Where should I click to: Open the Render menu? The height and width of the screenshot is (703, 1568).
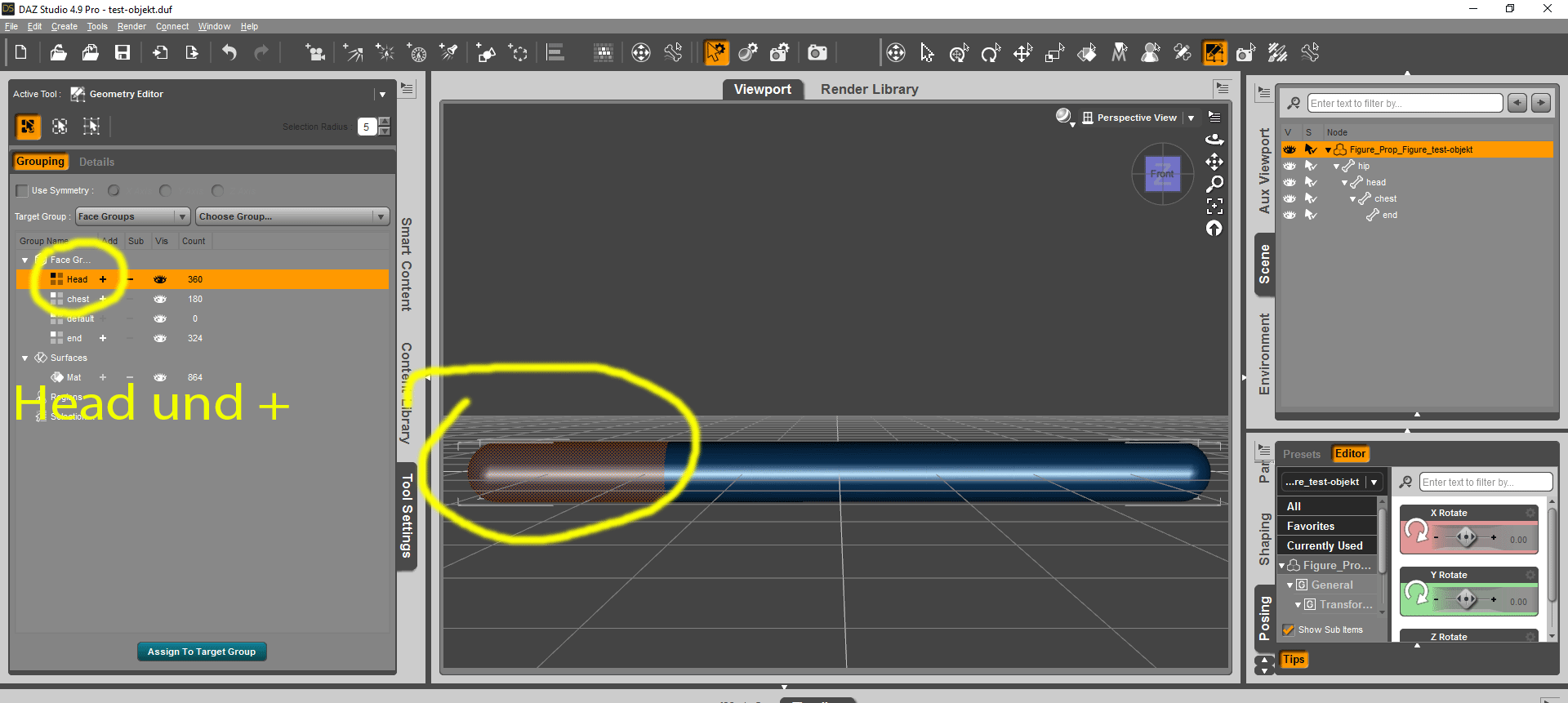(131, 27)
